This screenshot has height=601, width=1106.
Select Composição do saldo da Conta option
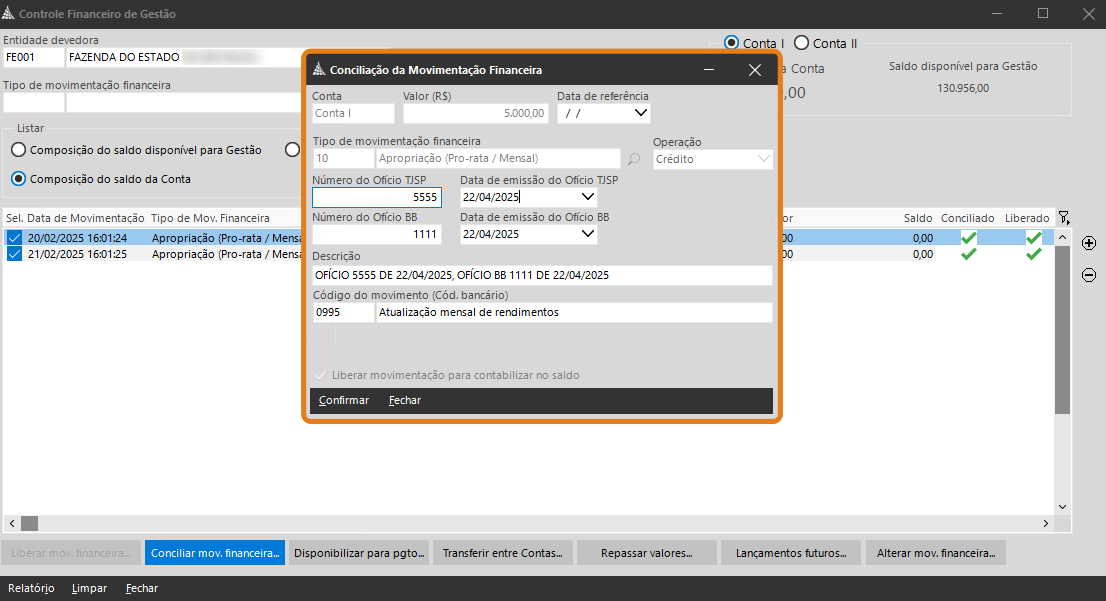coord(18,179)
